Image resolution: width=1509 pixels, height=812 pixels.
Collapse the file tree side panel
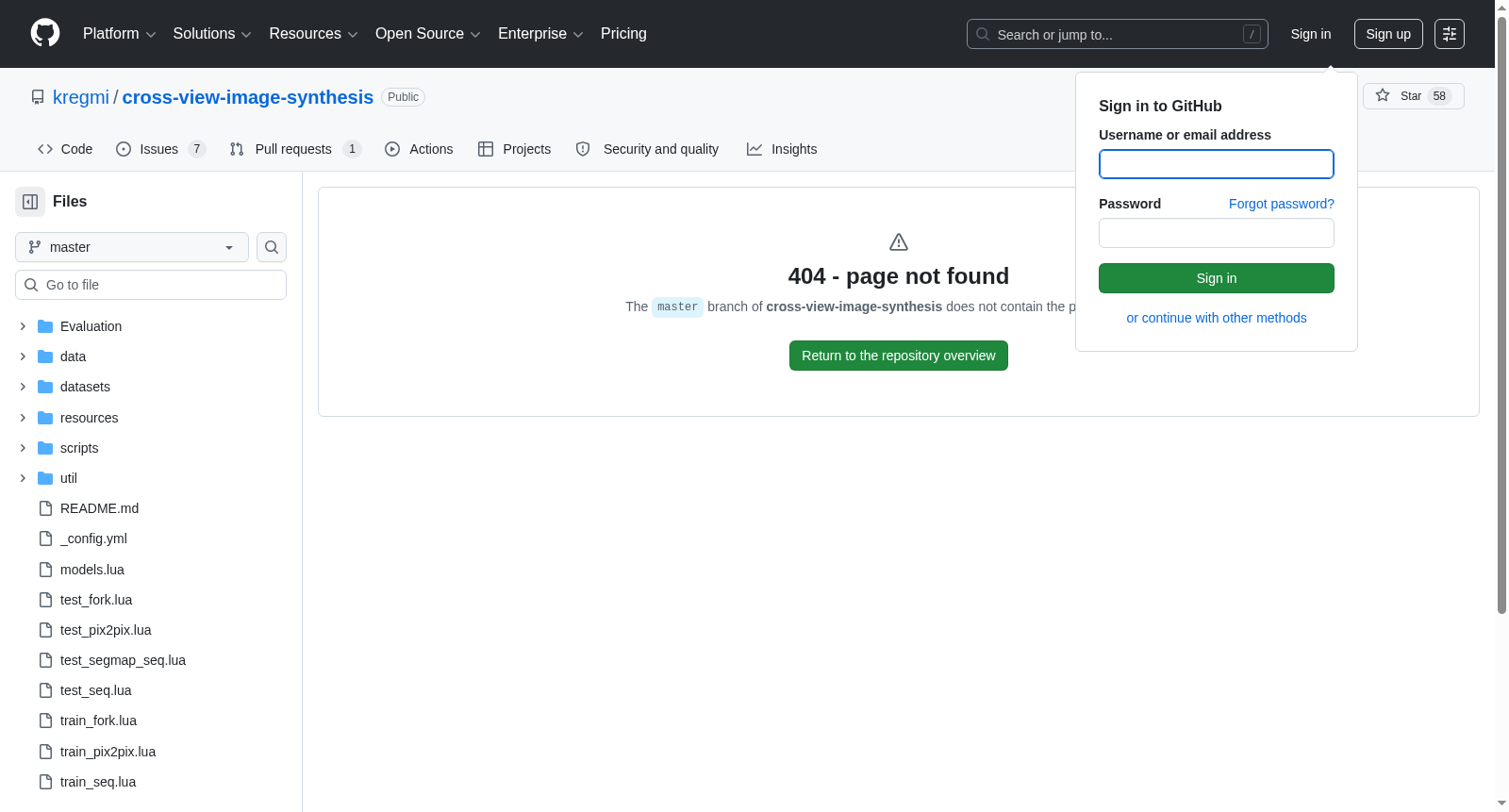point(30,202)
